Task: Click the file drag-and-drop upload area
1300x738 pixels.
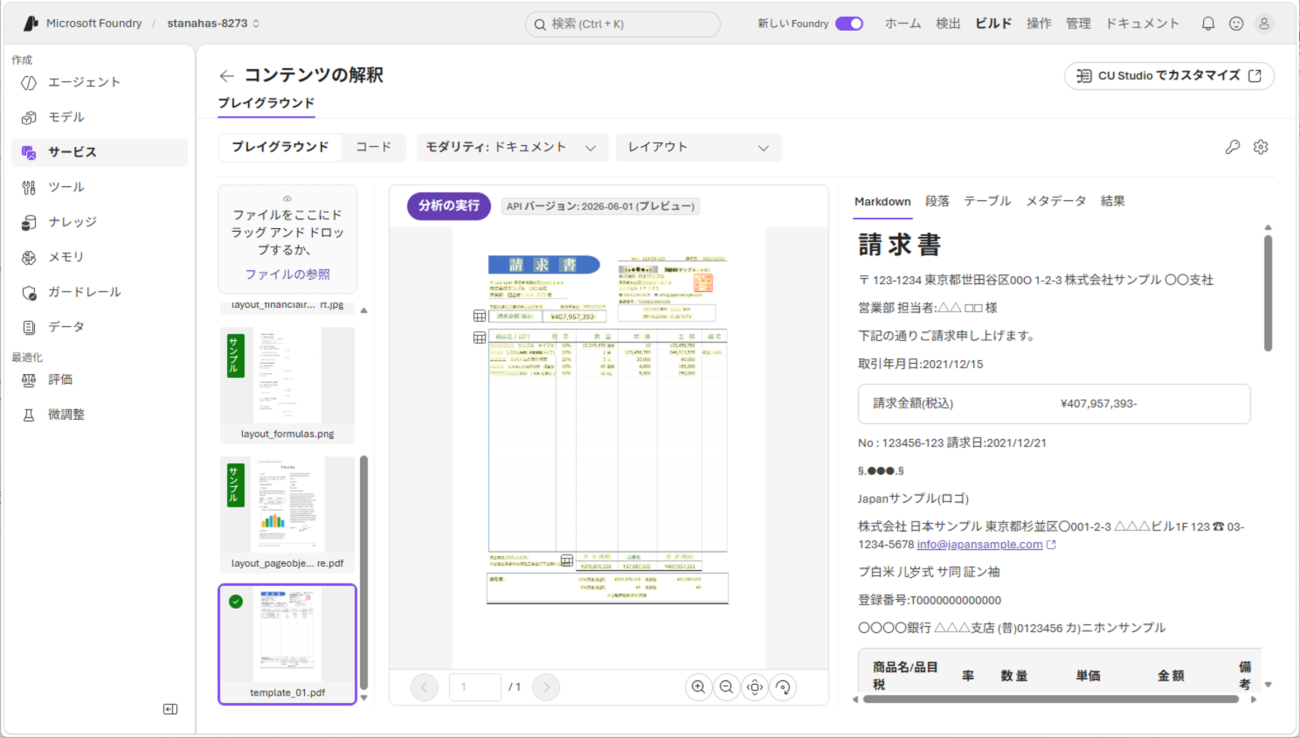Action: tap(287, 238)
